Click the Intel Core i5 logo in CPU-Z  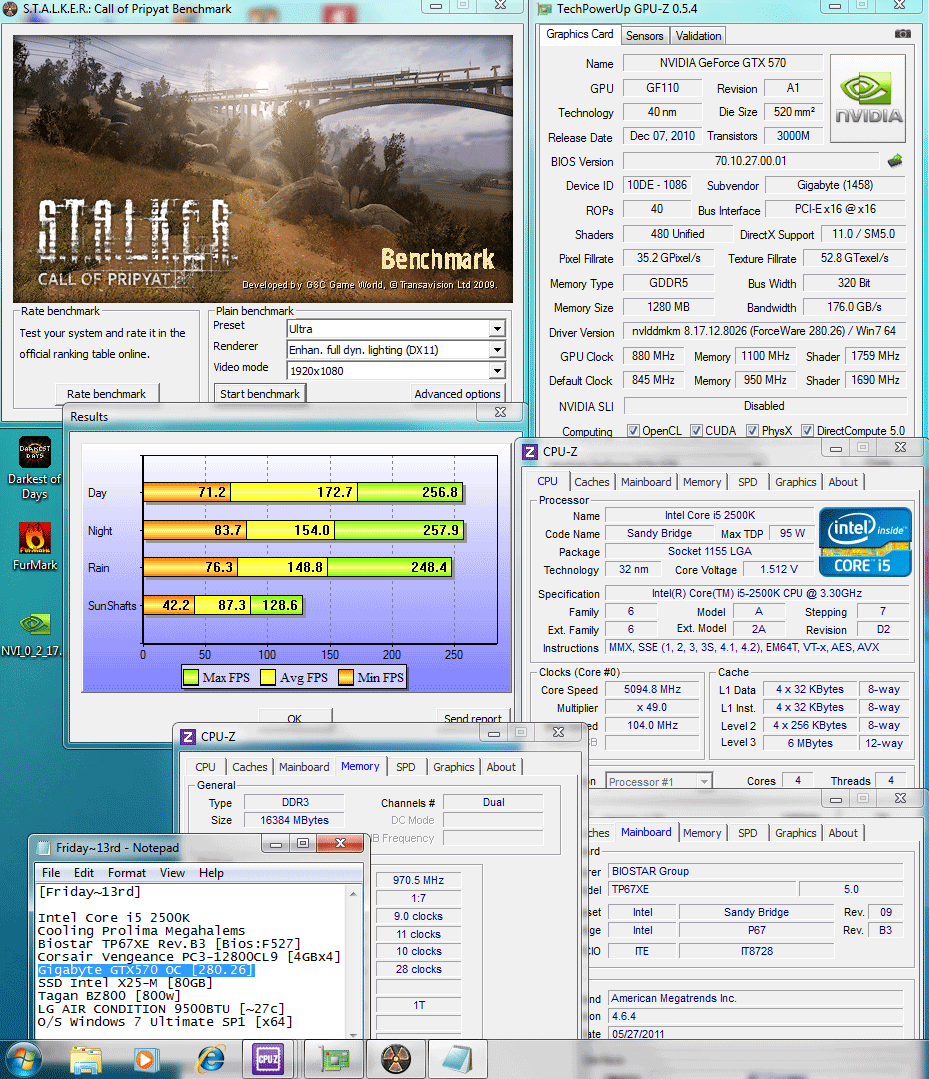864,542
